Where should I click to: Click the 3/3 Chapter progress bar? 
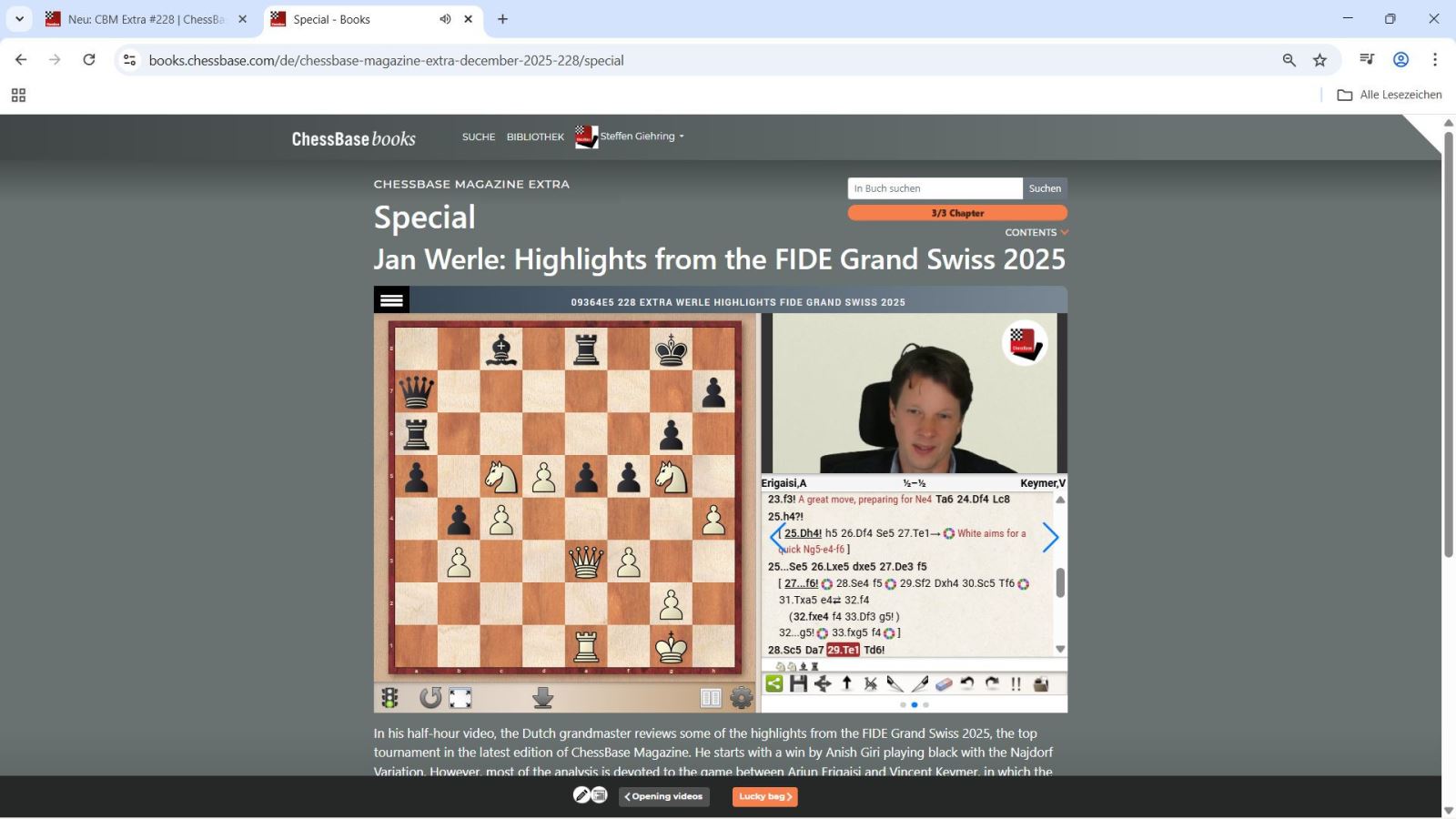coord(956,213)
